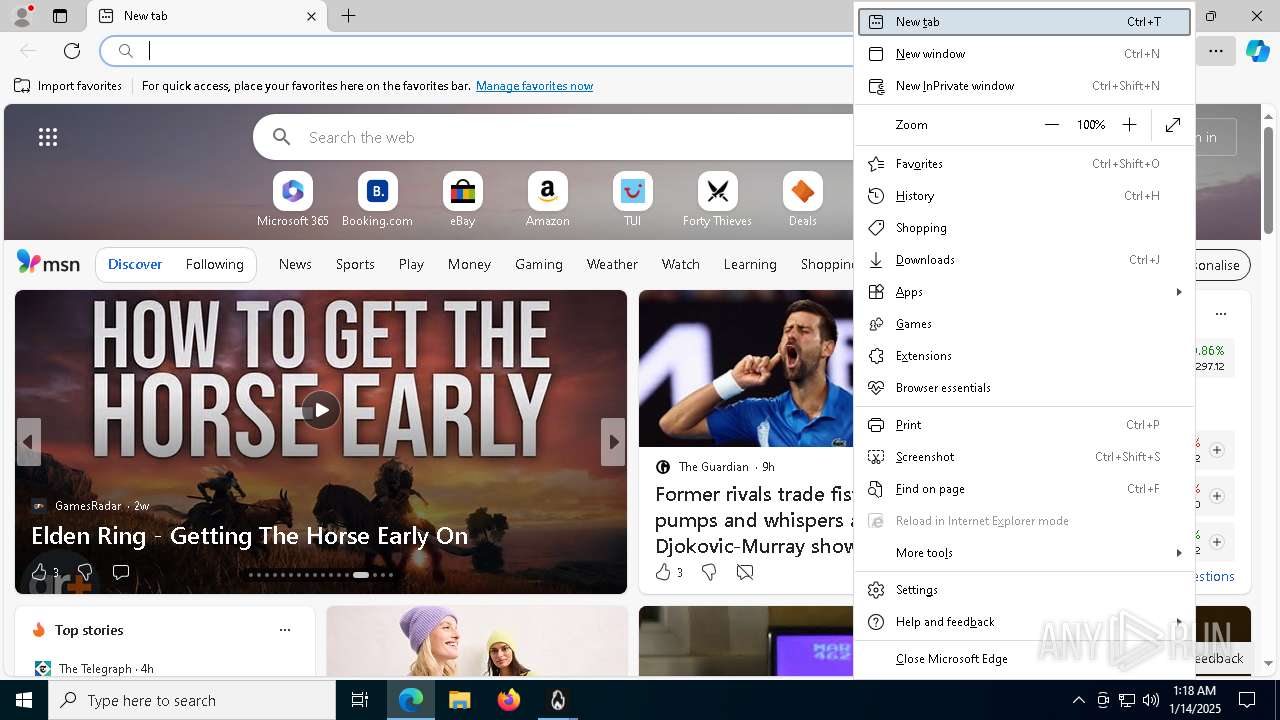The height and width of the screenshot is (720, 1280).
Task: Open Extensions from the menu
Action: click(x=1025, y=356)
